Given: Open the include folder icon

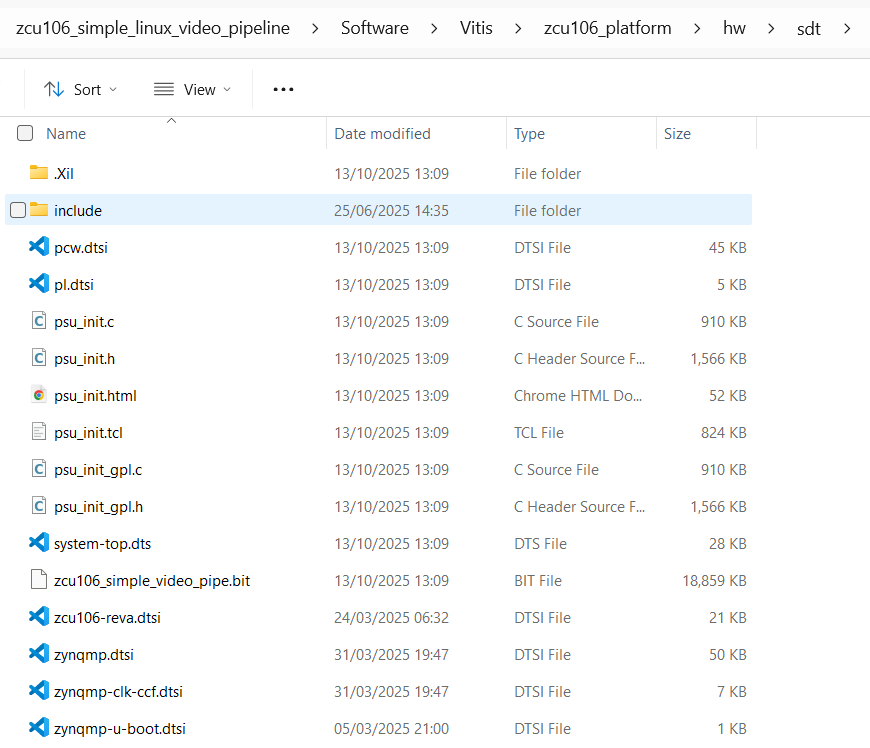Looking at the screenshot, I should (39, 210).
